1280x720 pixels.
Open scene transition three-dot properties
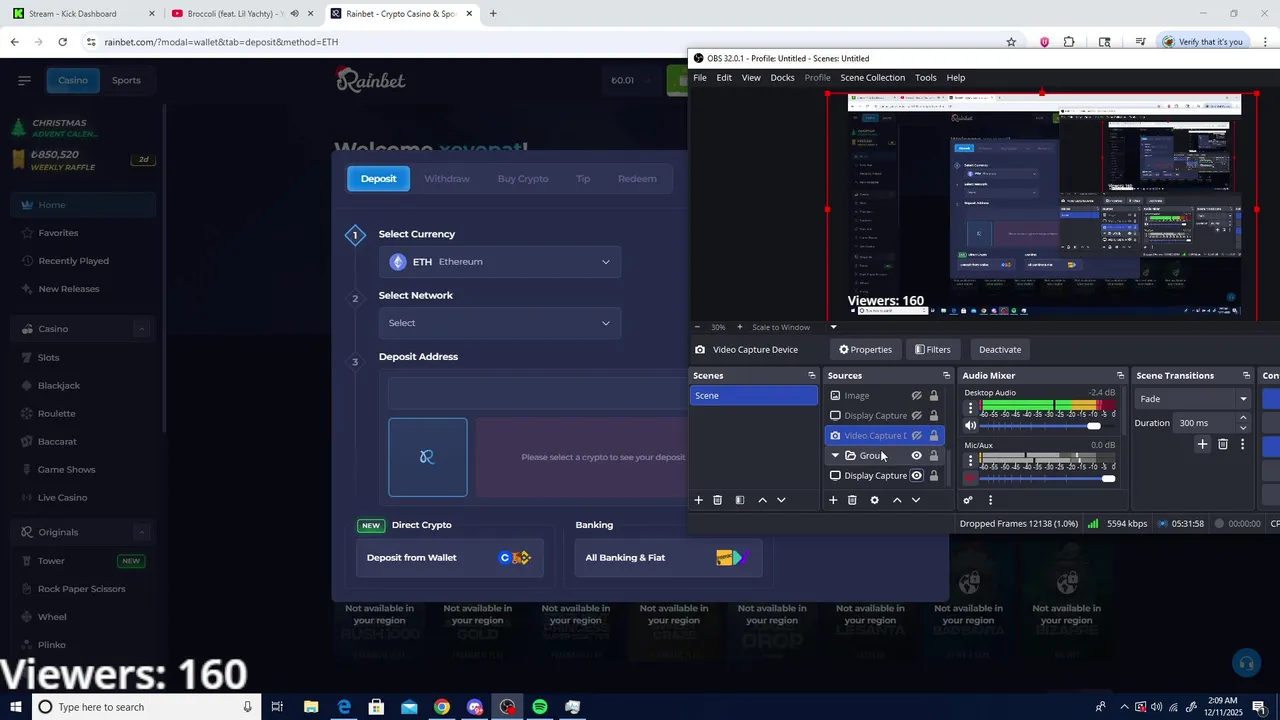[1242, 444]
